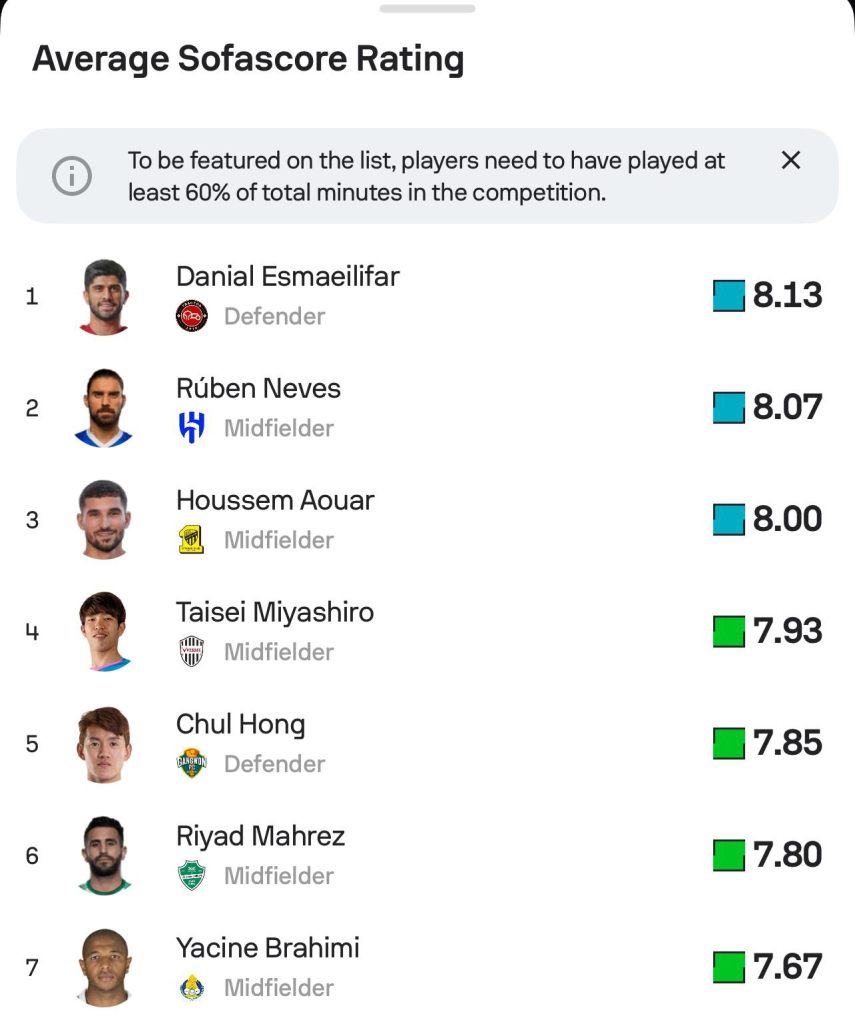This screenshot has height=1024, width=855.
Task: Open Chul Hong's player page
Action: 241,724
